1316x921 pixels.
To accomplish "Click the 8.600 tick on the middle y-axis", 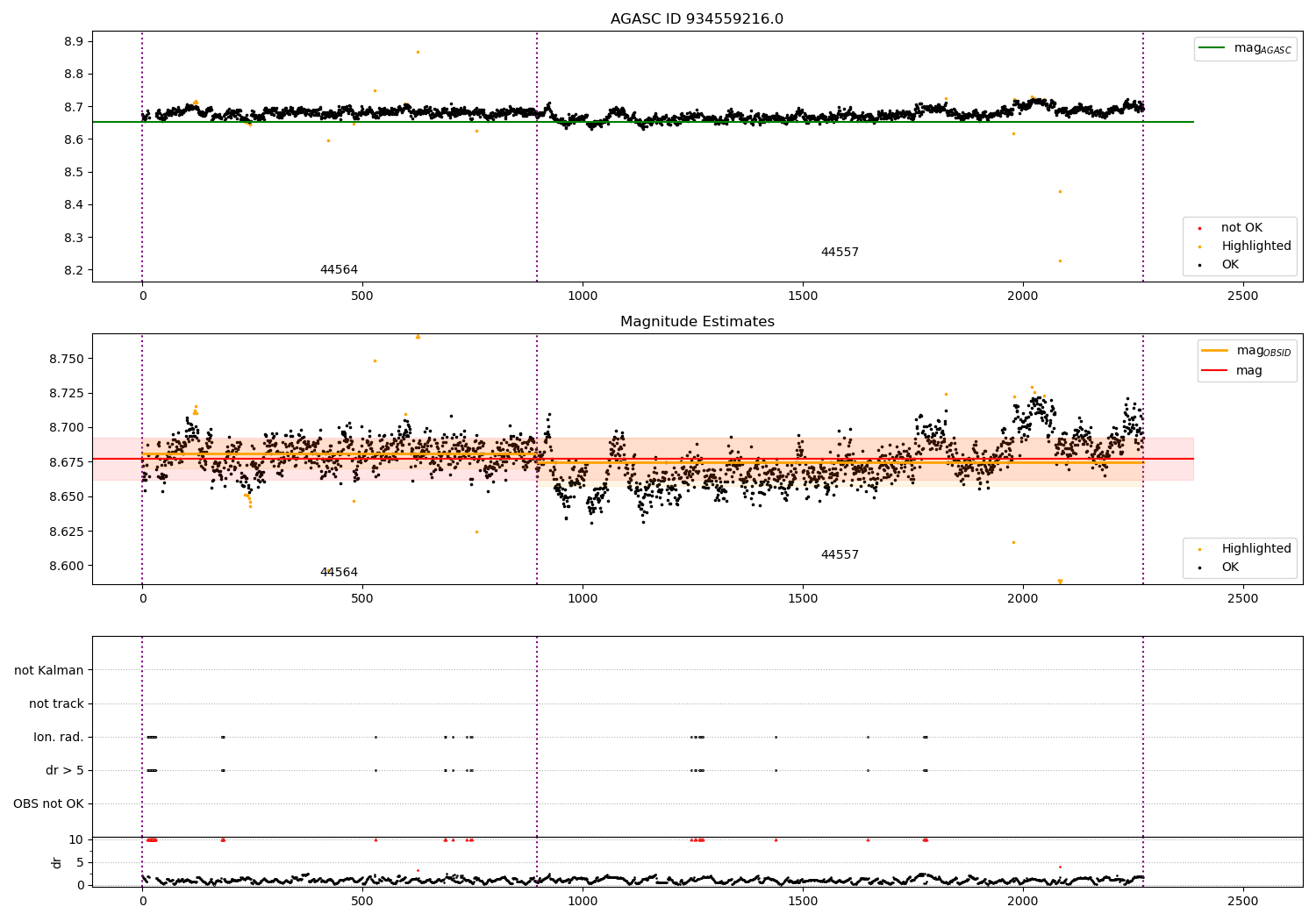I will click(67, 567).
